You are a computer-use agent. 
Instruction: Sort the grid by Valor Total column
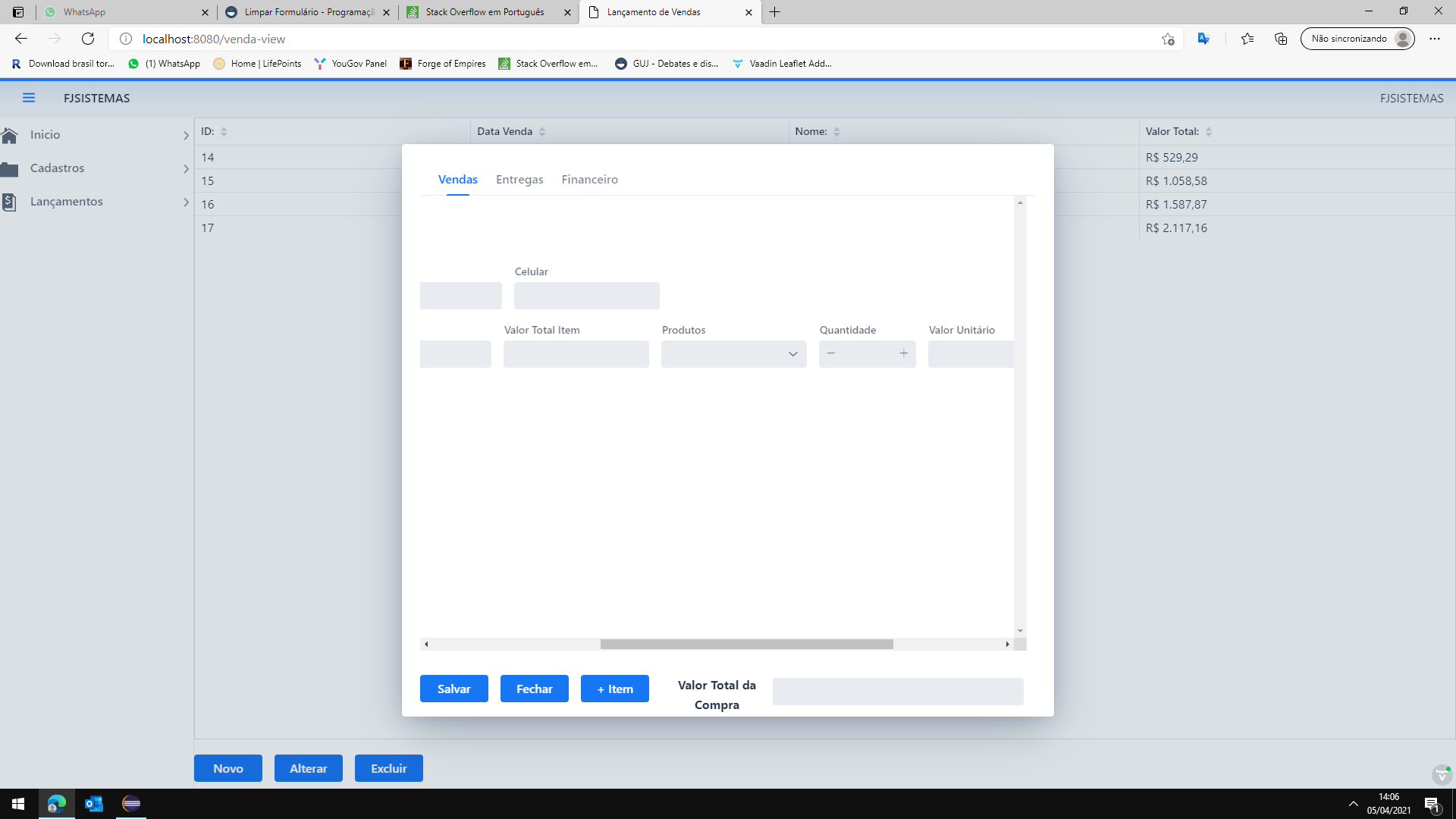(1209, 132)
